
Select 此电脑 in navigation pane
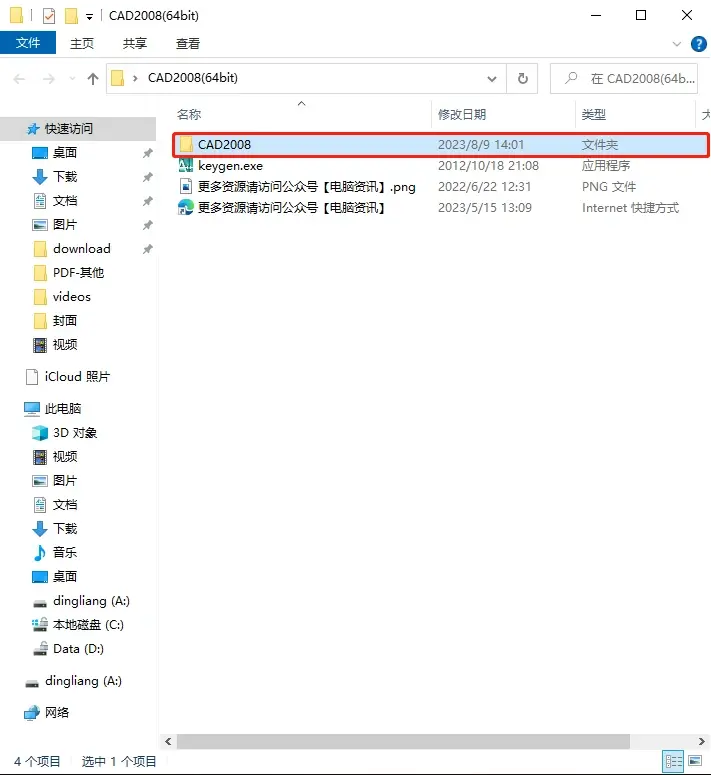click(x=62, y=409)
